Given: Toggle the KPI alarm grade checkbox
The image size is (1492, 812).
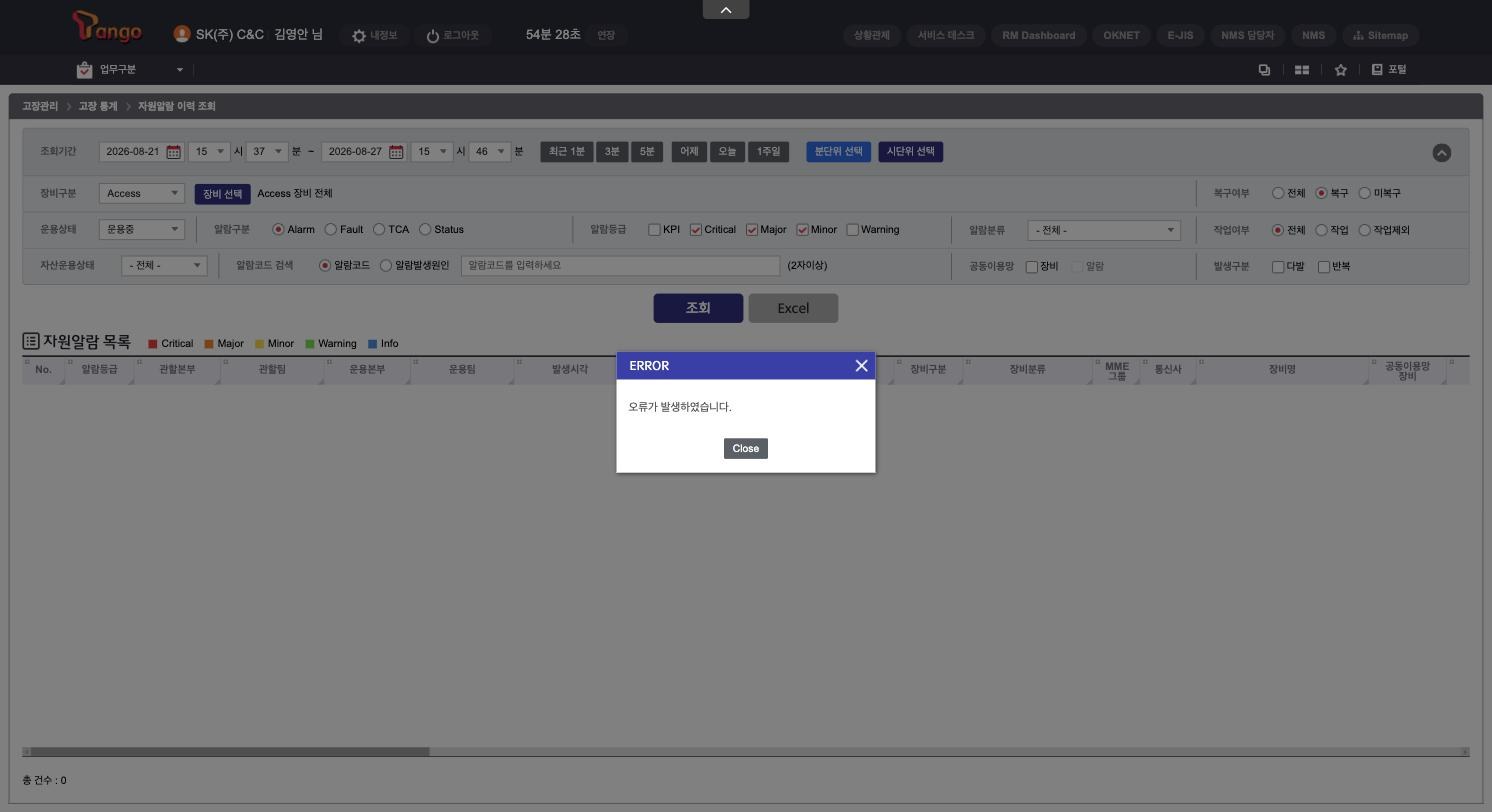Looking at the screenshot, I should pos(654,230).
